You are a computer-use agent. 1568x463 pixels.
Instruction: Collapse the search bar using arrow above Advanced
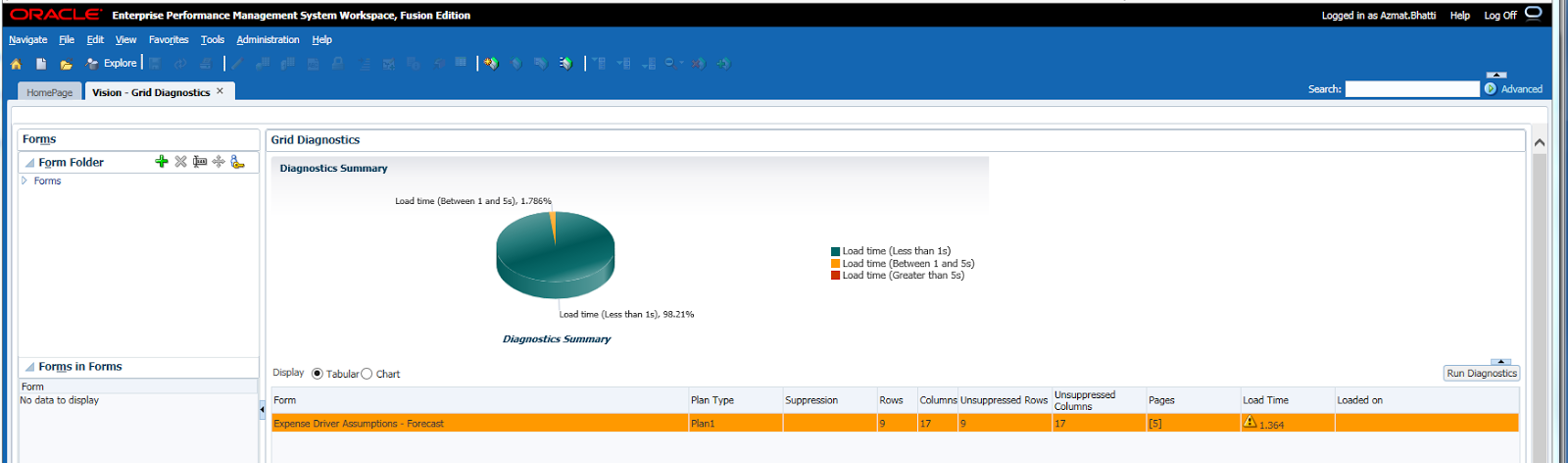1496,75
